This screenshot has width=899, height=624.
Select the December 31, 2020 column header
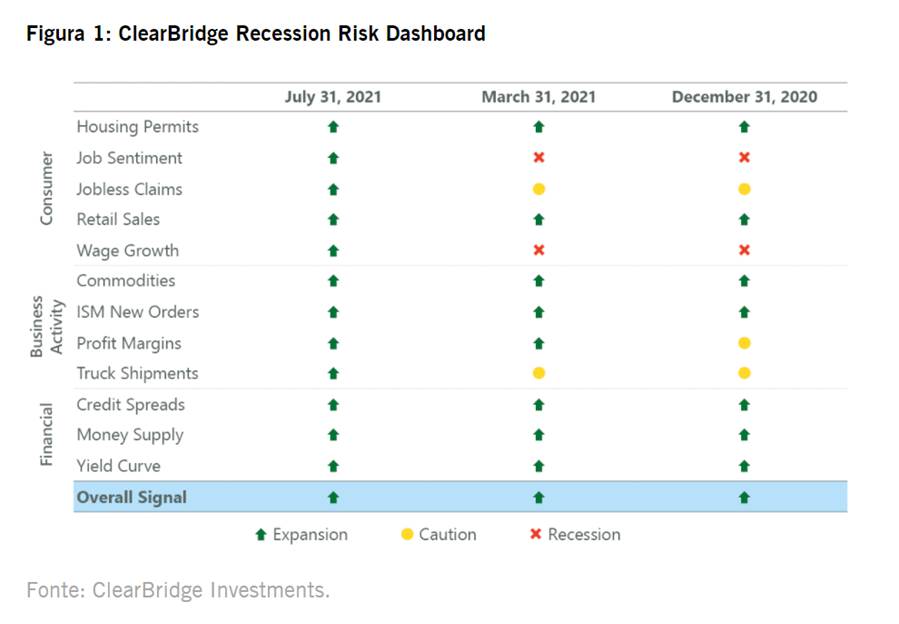pos(744,97)
